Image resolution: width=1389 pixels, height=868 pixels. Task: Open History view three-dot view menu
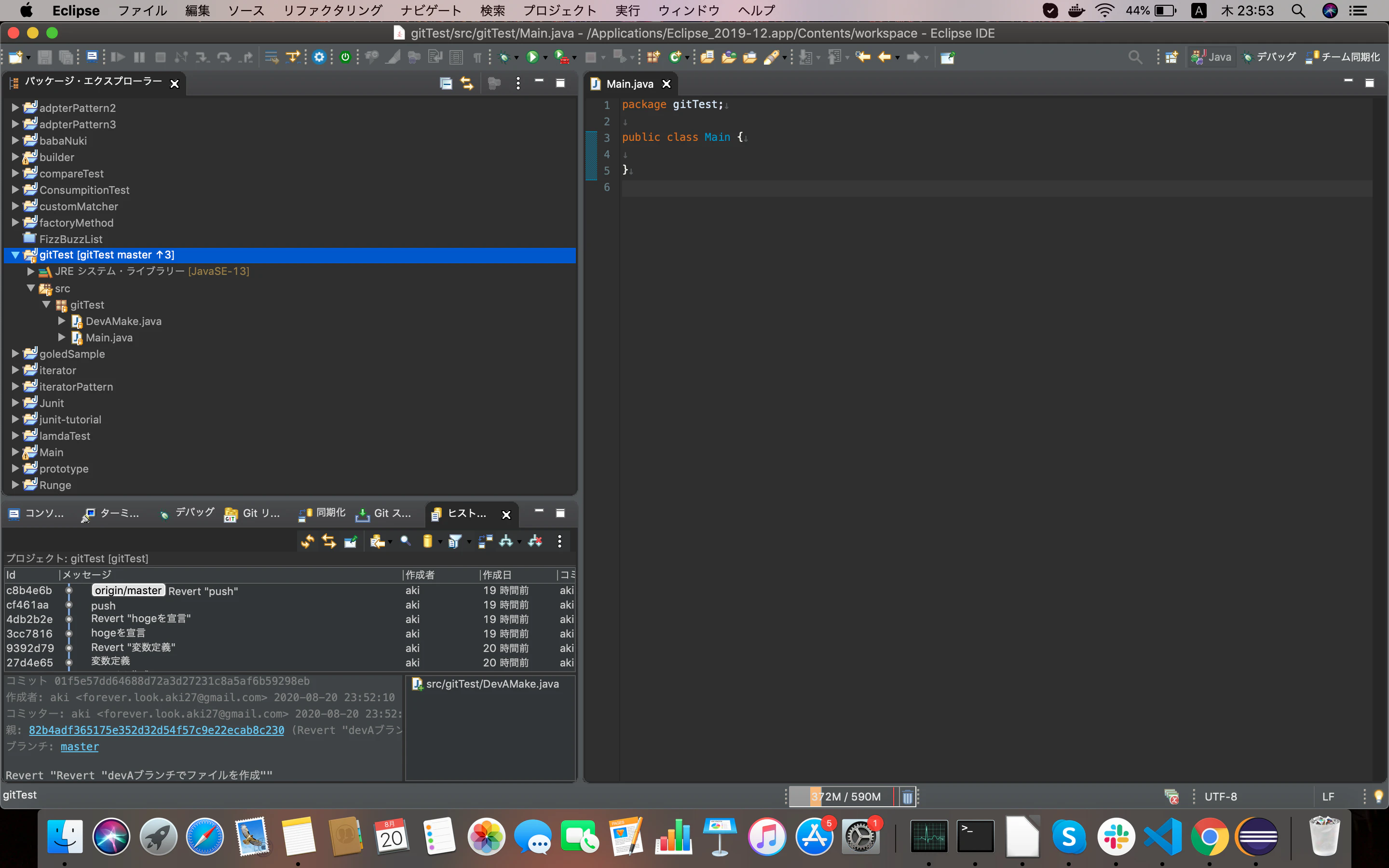(x=559, y=541)
